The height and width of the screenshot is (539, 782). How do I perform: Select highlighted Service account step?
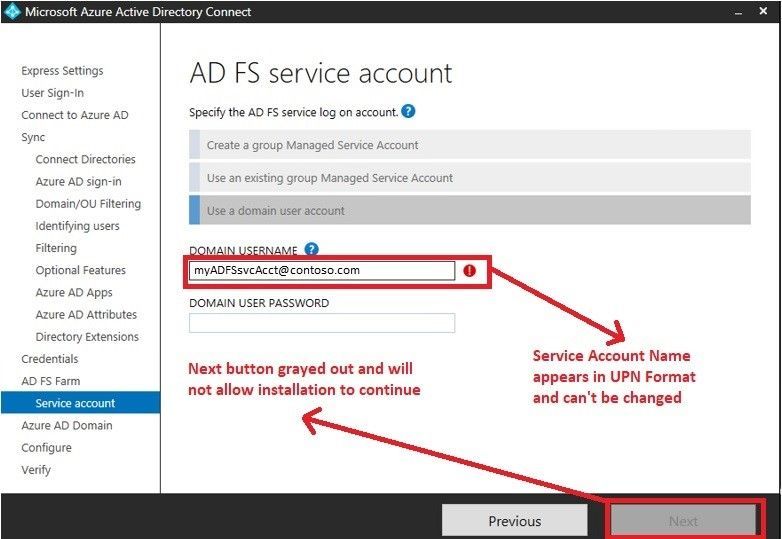pos(81,403)
